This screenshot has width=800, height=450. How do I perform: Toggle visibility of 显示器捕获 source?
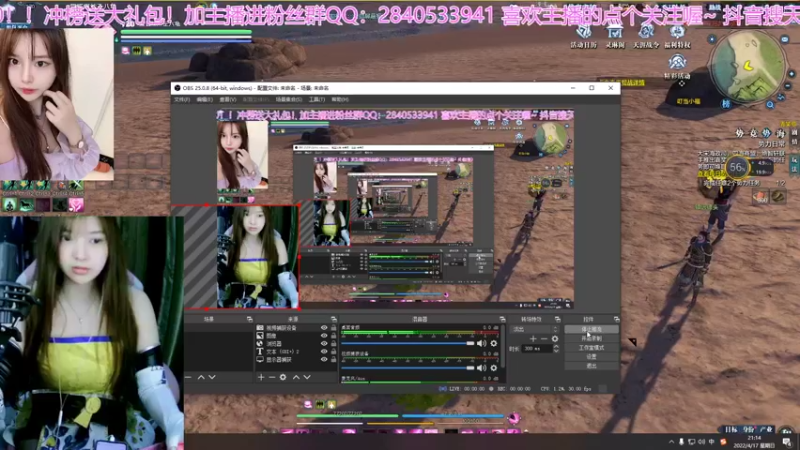coord(324,359)
